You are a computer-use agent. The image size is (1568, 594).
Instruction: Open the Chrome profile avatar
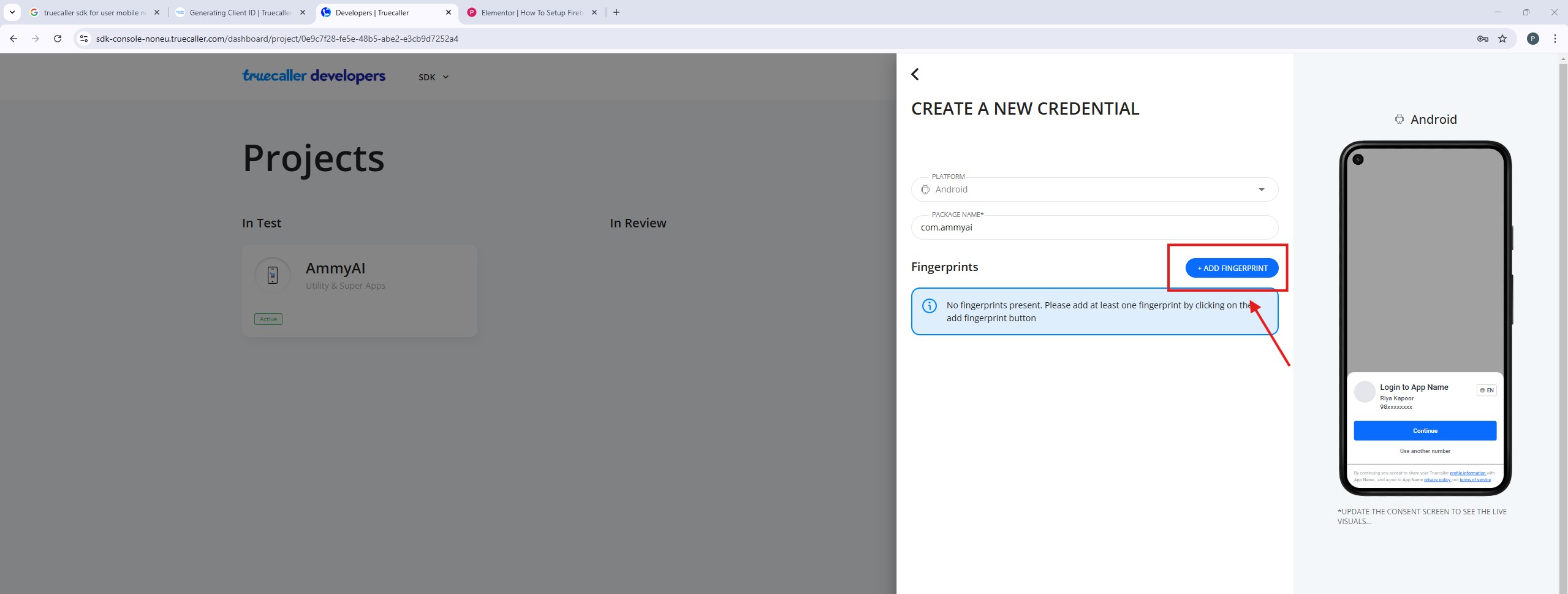coord(1532,39)
